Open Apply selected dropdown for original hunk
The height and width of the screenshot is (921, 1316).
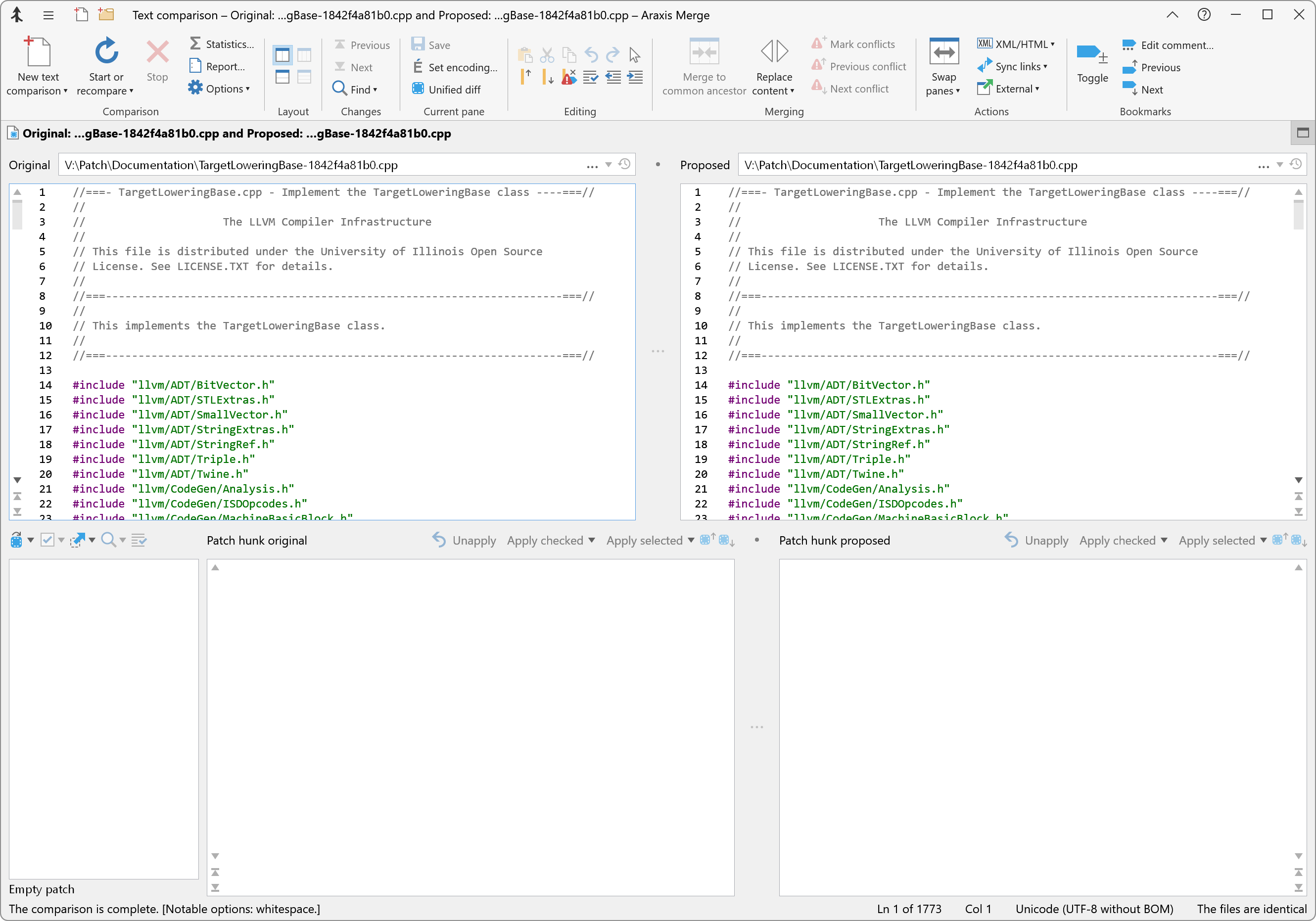pyautogui.click(x=691, y=540)
